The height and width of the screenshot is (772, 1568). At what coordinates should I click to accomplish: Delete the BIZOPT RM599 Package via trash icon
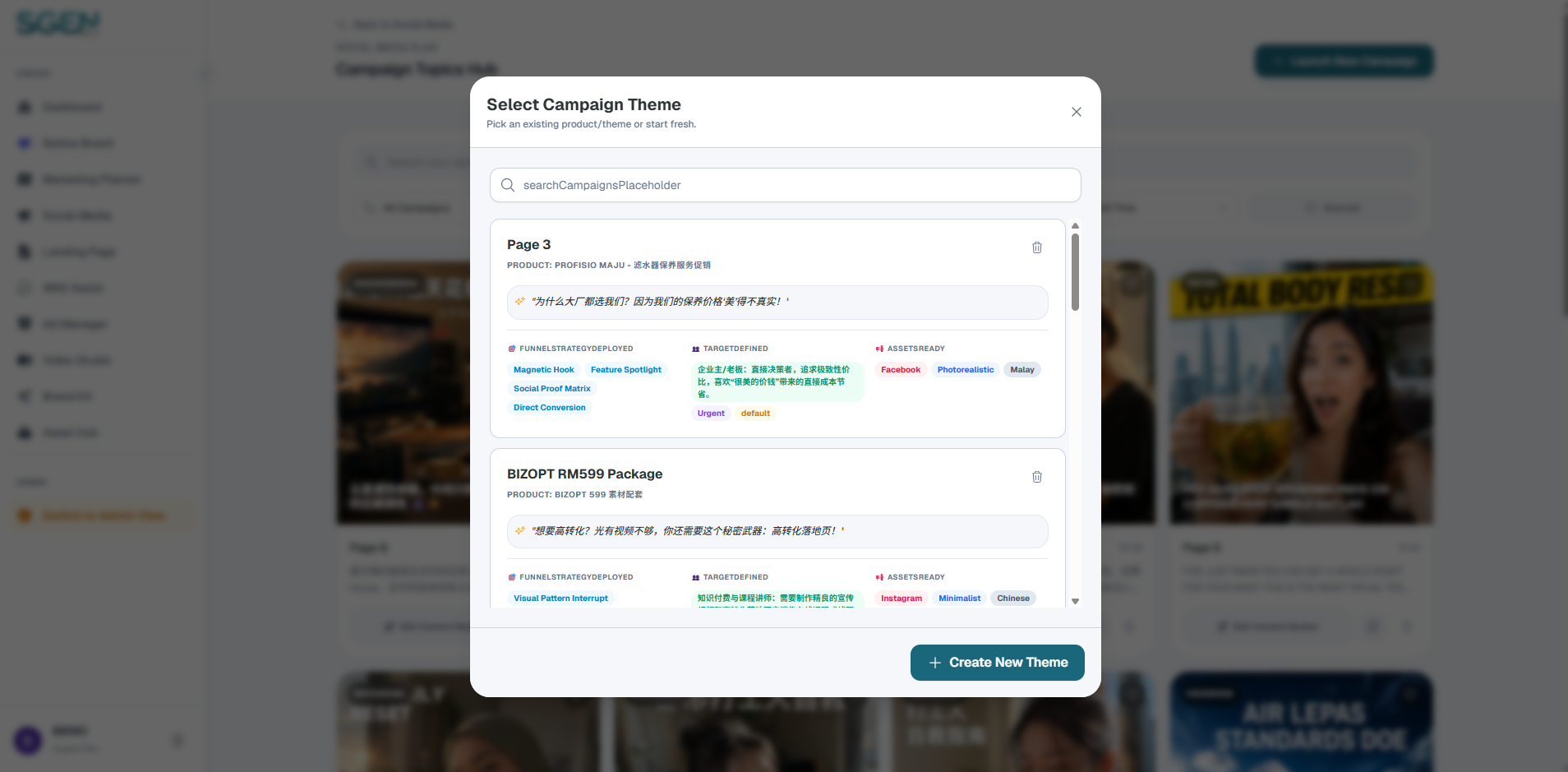(x=1037, y=477)
